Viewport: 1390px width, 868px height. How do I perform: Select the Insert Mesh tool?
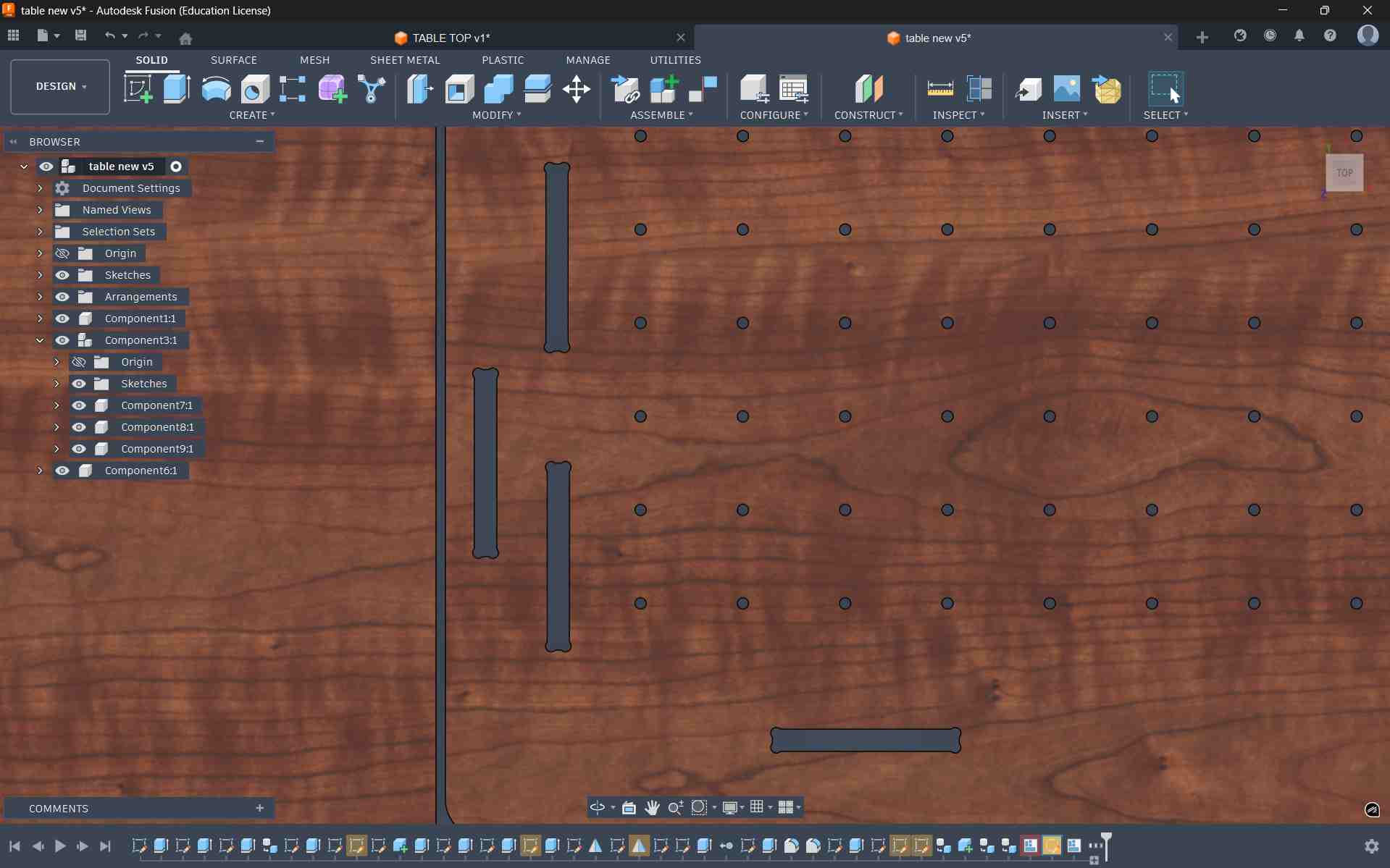[1106, 89]
